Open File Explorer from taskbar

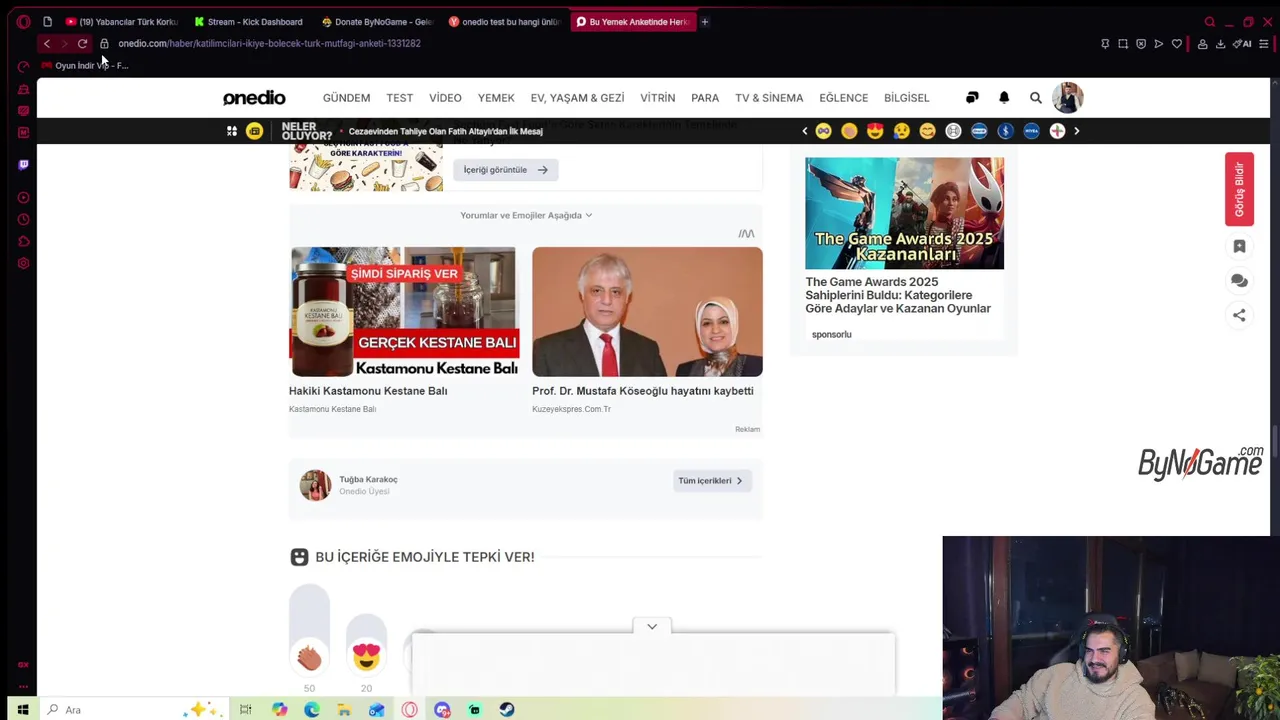click(x=344, y=710)
